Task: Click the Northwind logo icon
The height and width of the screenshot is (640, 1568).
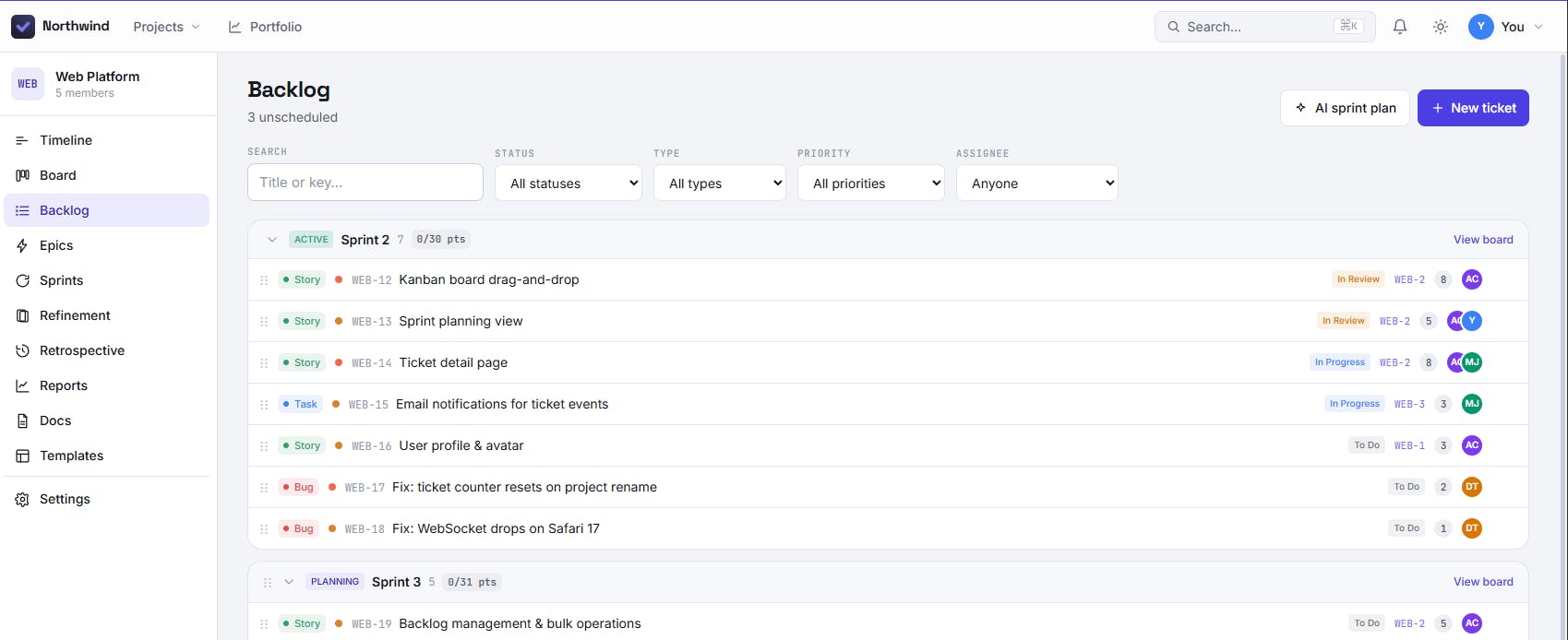Action: (23, 27)
